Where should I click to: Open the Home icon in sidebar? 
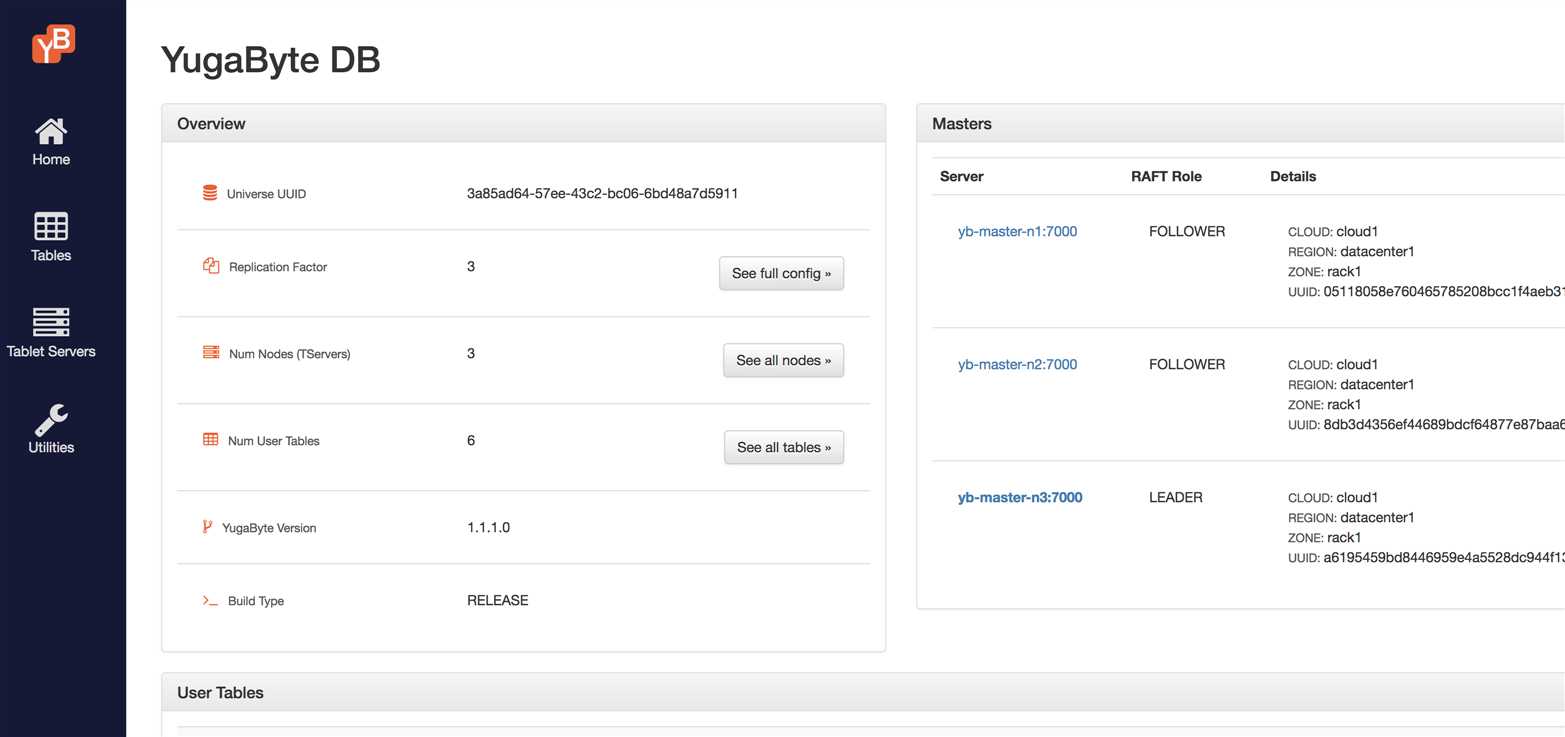click(x=51, y=131)
